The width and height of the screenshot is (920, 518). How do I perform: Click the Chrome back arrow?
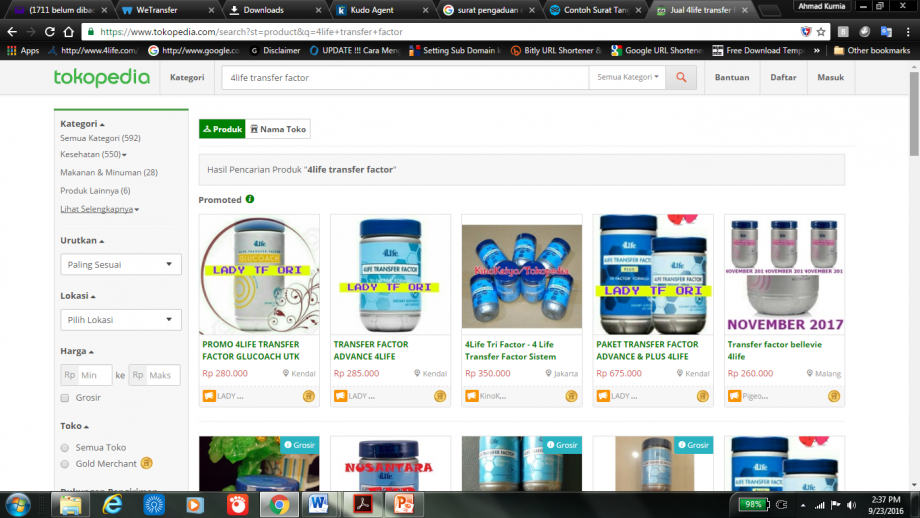point(12,32)
